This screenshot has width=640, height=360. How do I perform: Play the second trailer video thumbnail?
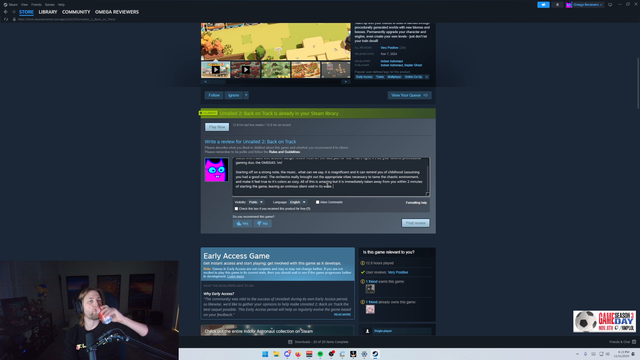coord(246,70)
